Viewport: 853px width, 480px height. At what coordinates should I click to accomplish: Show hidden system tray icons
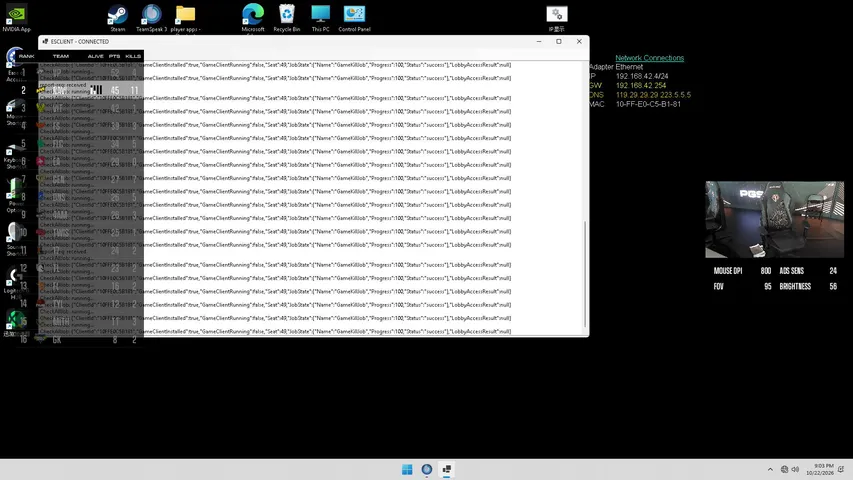770,469
